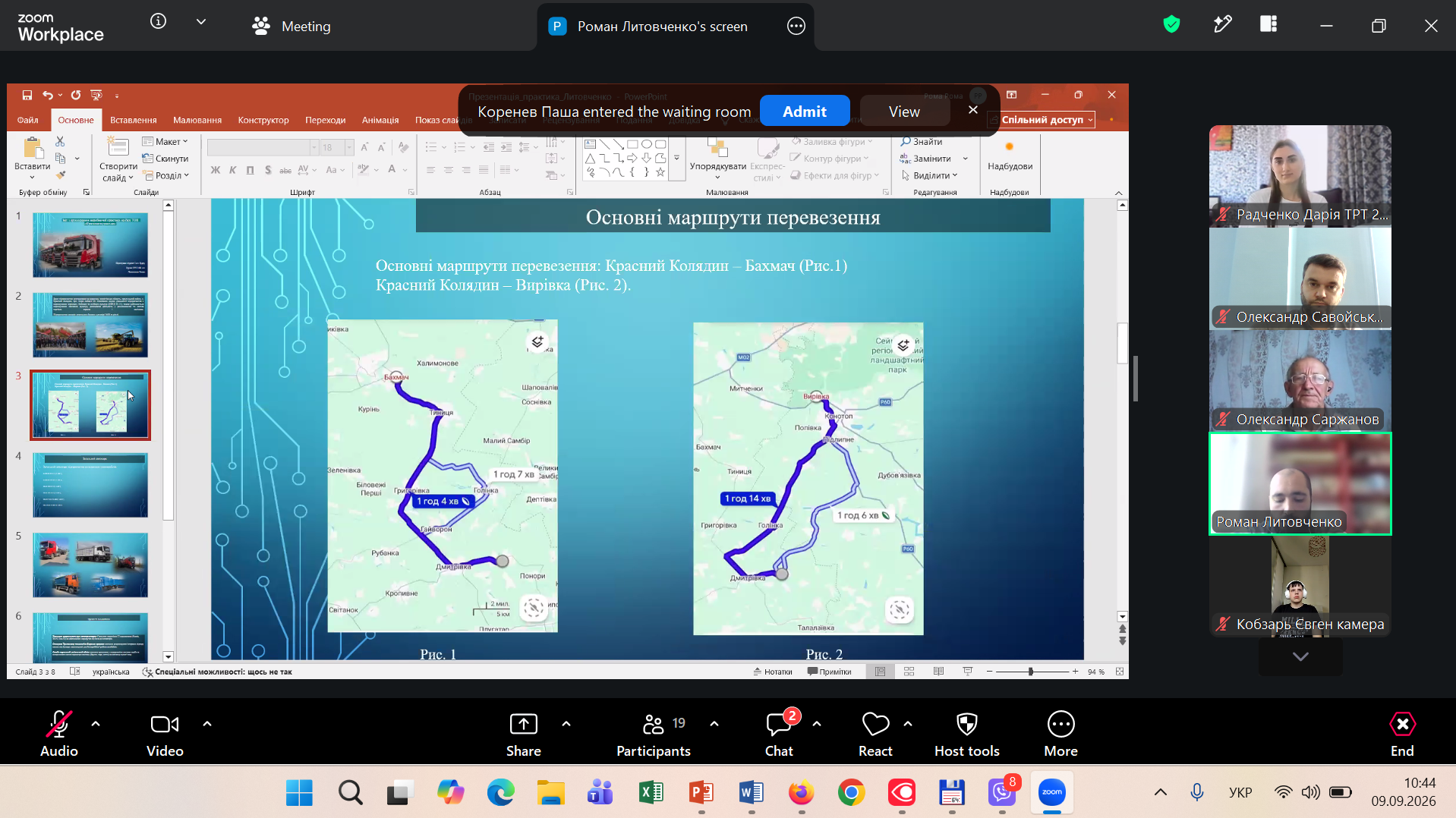Open the Zoom annotate pen icon

coord(1222,24)
